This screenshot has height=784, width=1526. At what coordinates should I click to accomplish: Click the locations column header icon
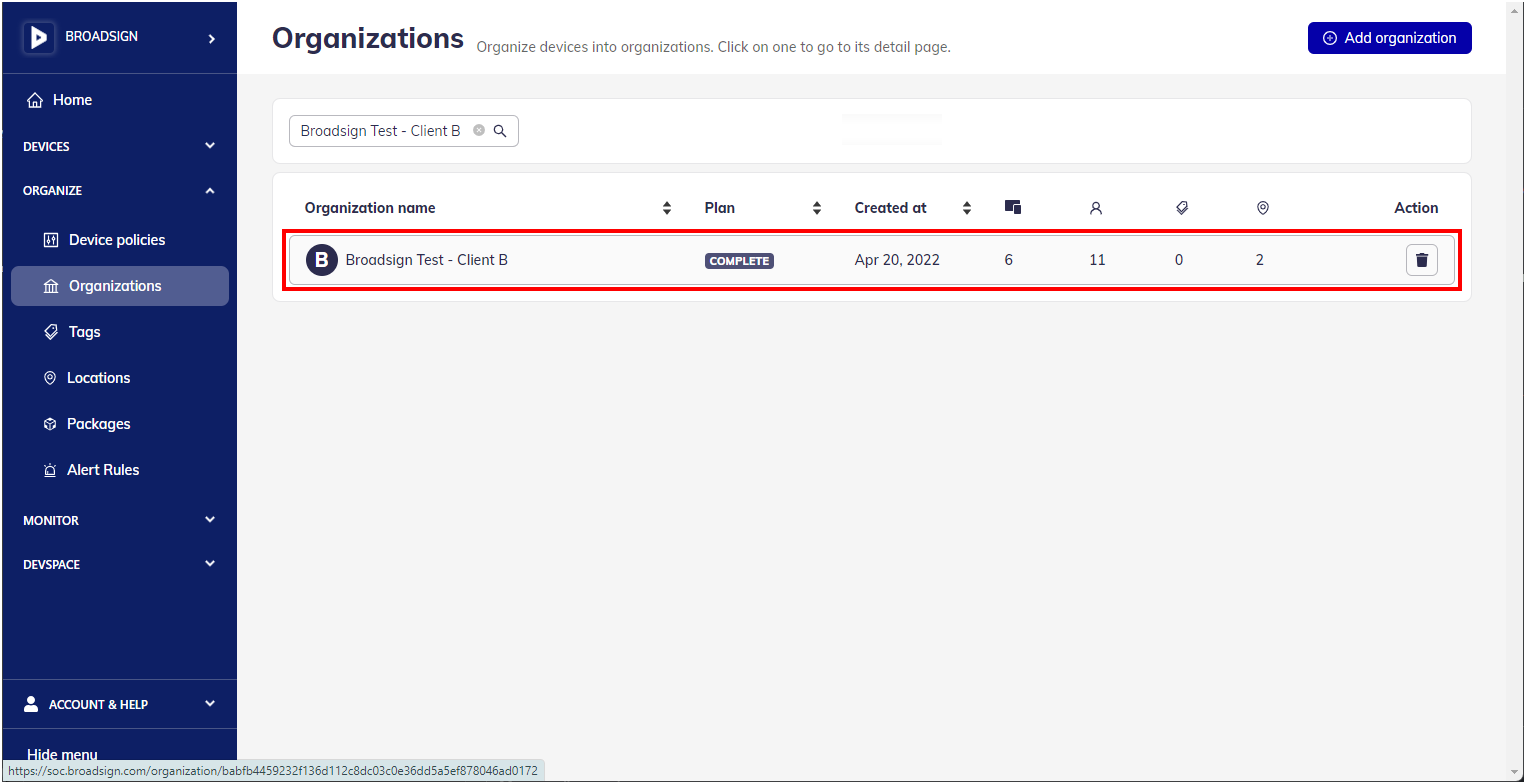tap(1263, 208)
